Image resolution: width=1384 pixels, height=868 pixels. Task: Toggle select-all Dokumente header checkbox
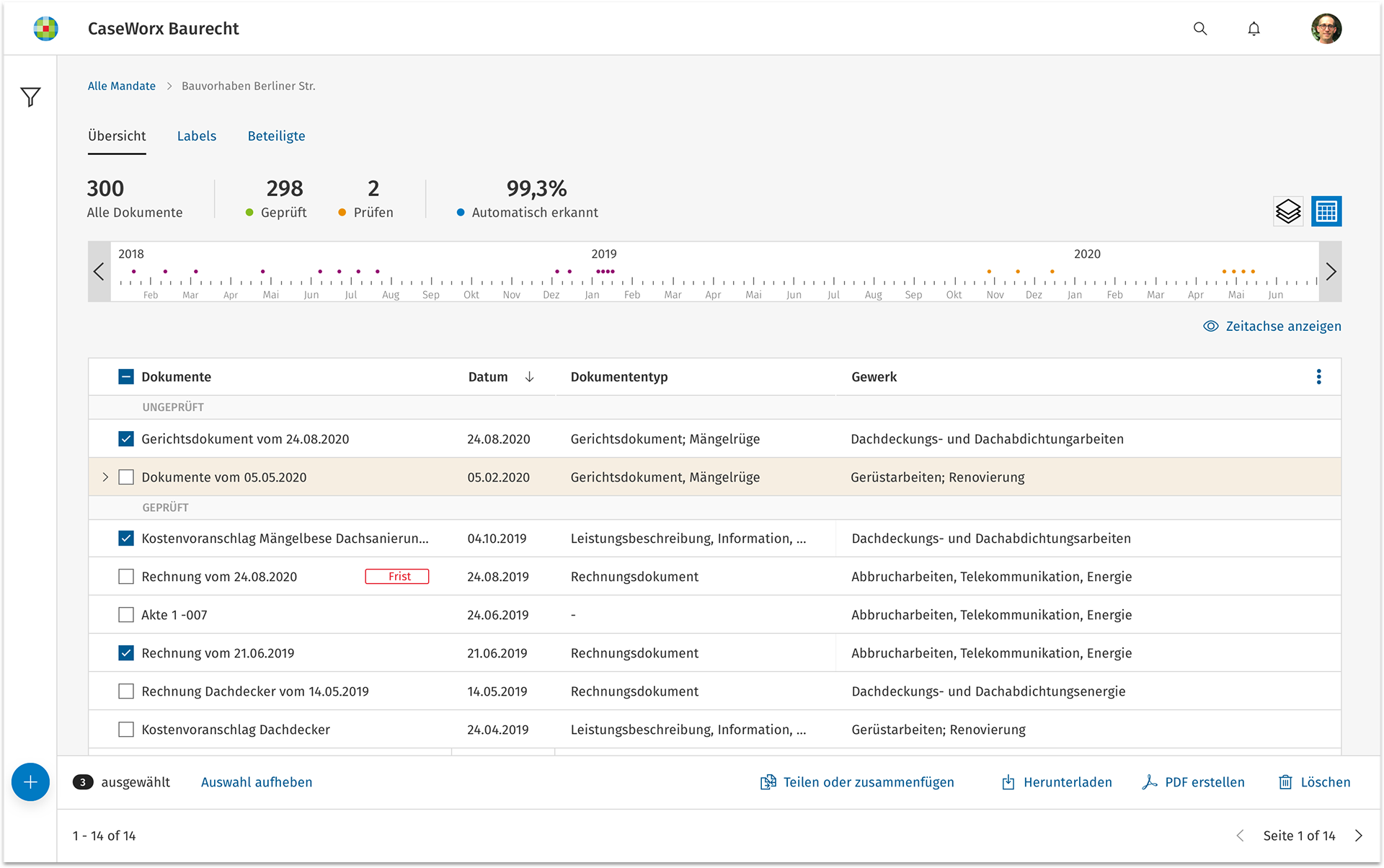pyautogui.click(x=126, y=377)
